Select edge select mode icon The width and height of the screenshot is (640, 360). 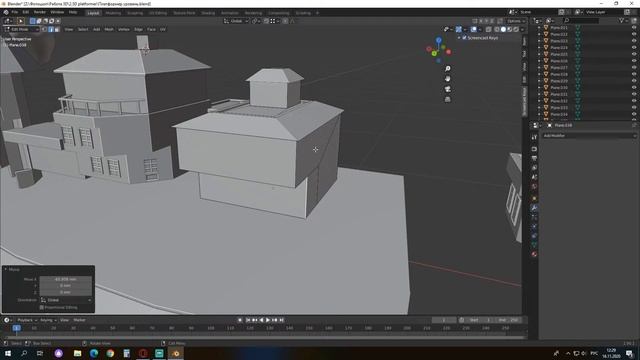click(51, 29)
